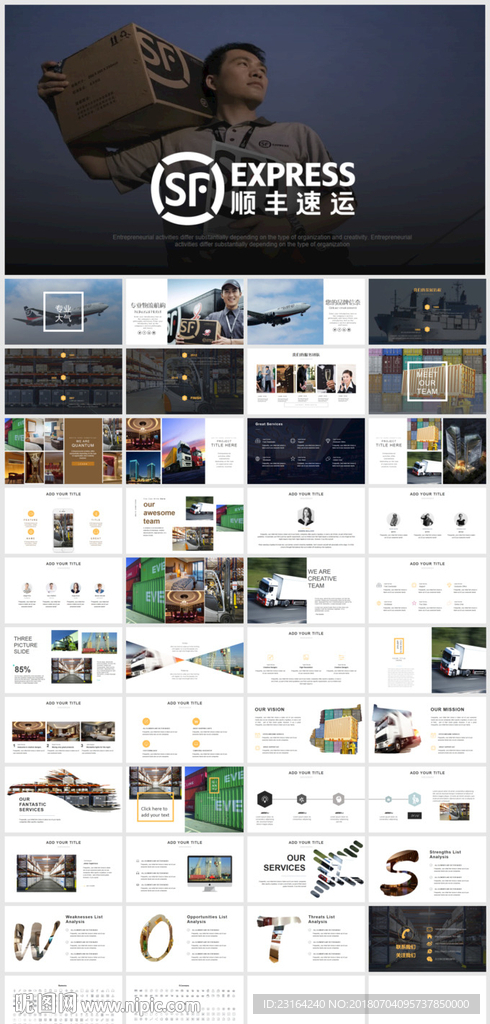The height and width of the screenshot is (1024, 490).
Task: Click the SF circular logo on the cover
Action: 188,189
